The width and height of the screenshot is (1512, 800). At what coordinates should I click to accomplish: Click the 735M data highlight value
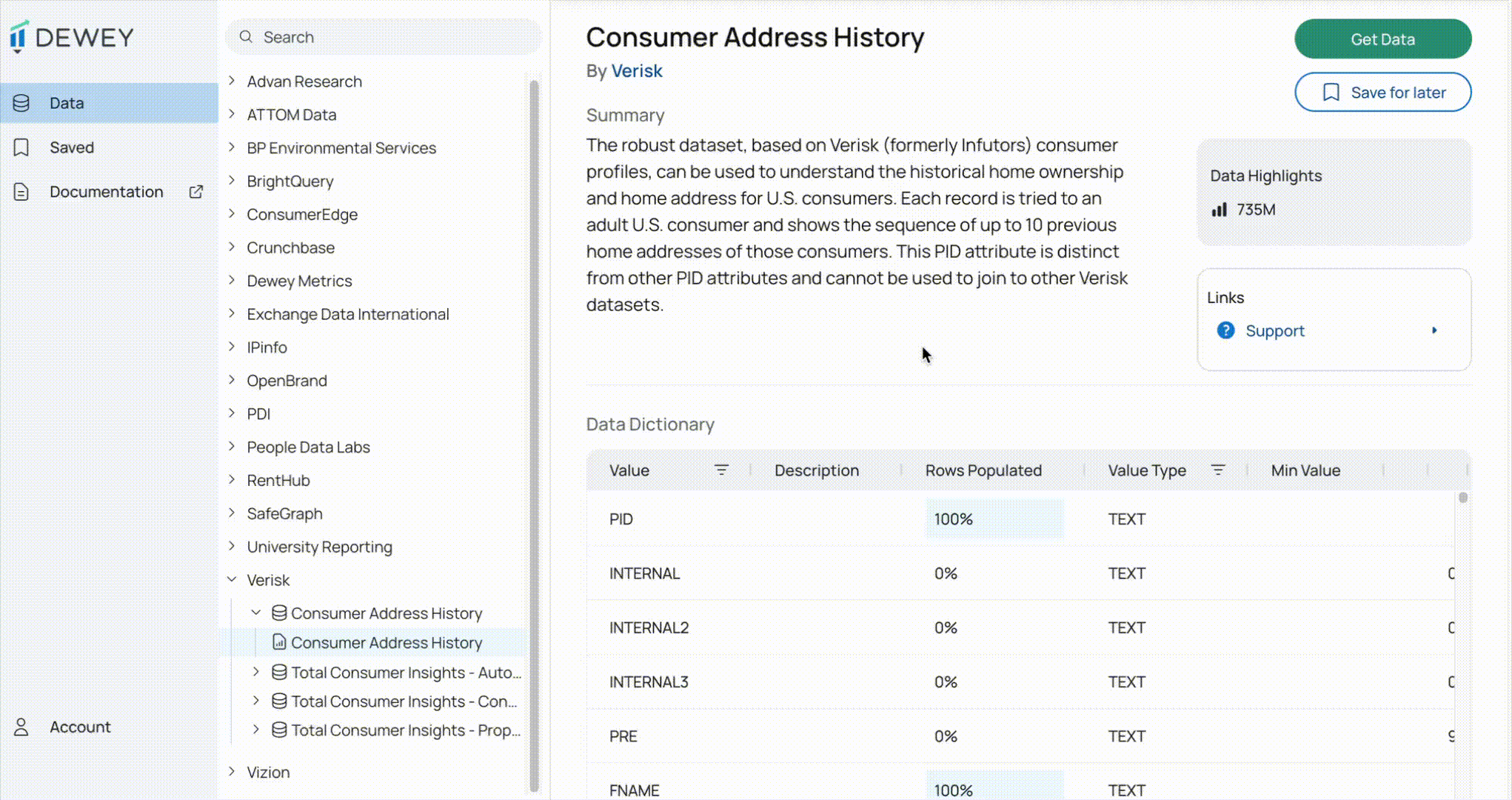click(1256, 210)
